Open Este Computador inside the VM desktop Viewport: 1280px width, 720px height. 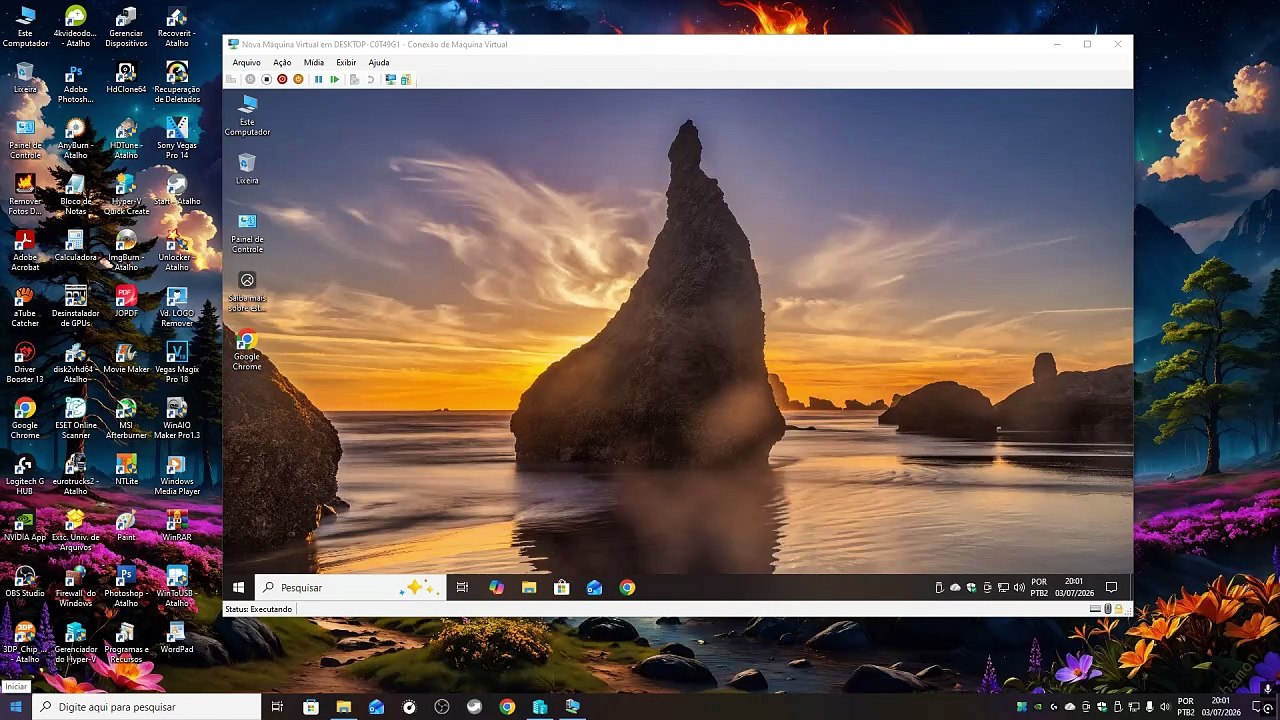pos(247,115)
